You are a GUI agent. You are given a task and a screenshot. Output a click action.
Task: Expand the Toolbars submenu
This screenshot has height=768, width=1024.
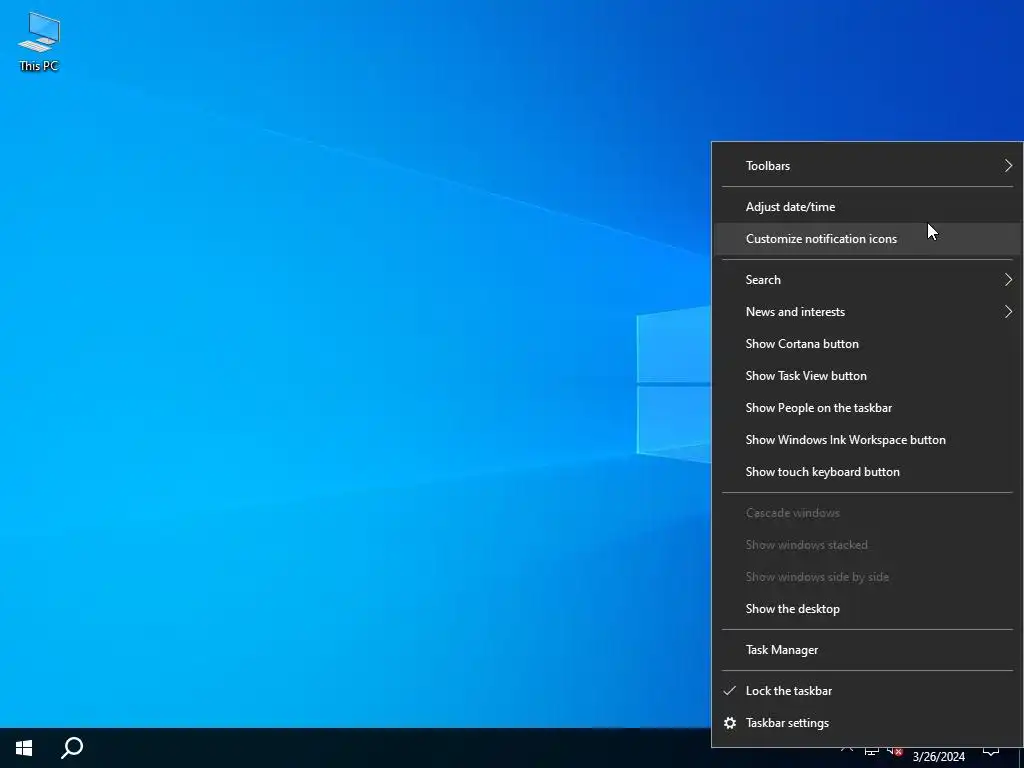(867, 166)
